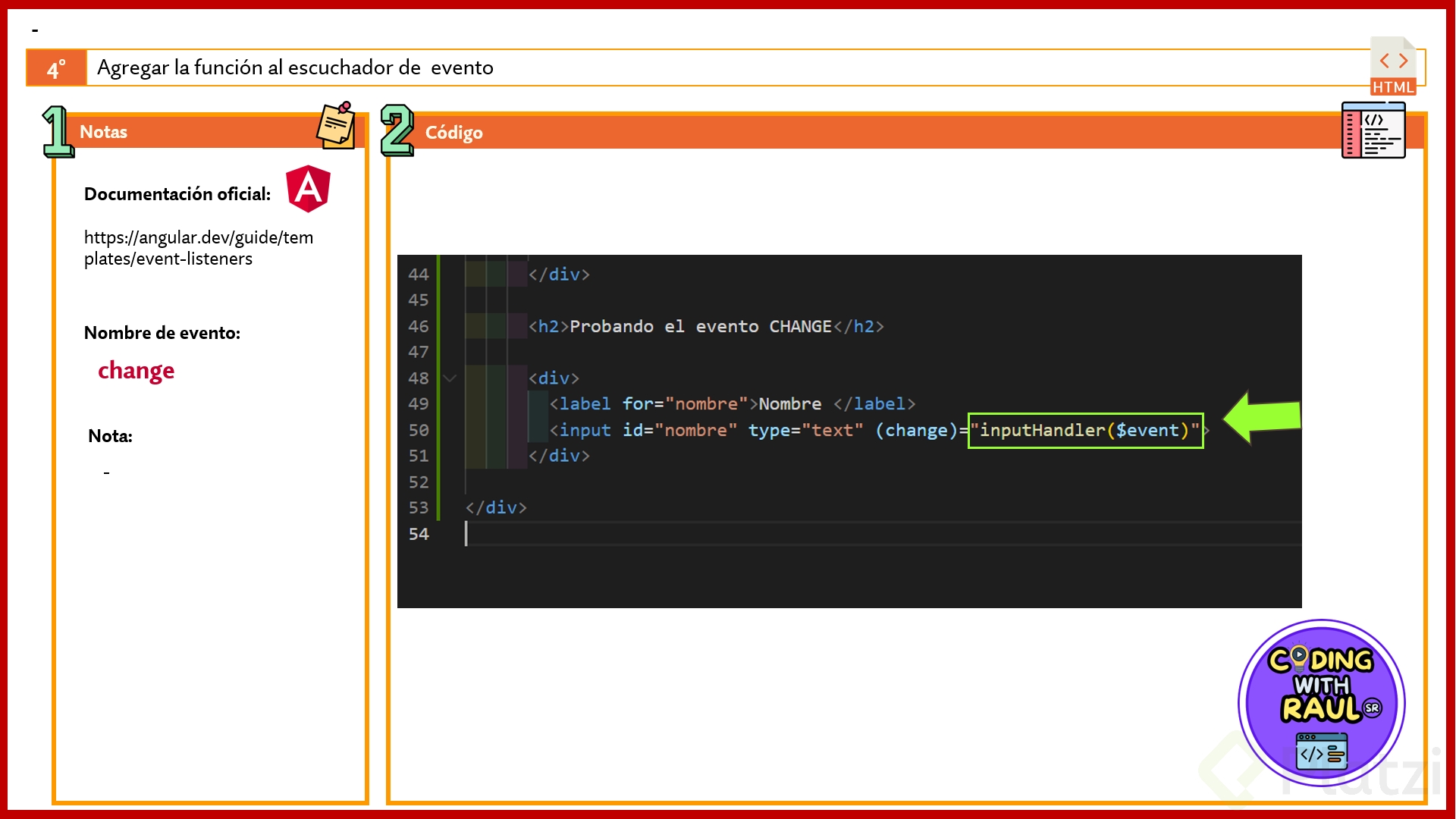Image resolution: width=1456 pixels, height=819 pixels.
Task: Click the green number 1 badge
Action: [x=58, y=132]
